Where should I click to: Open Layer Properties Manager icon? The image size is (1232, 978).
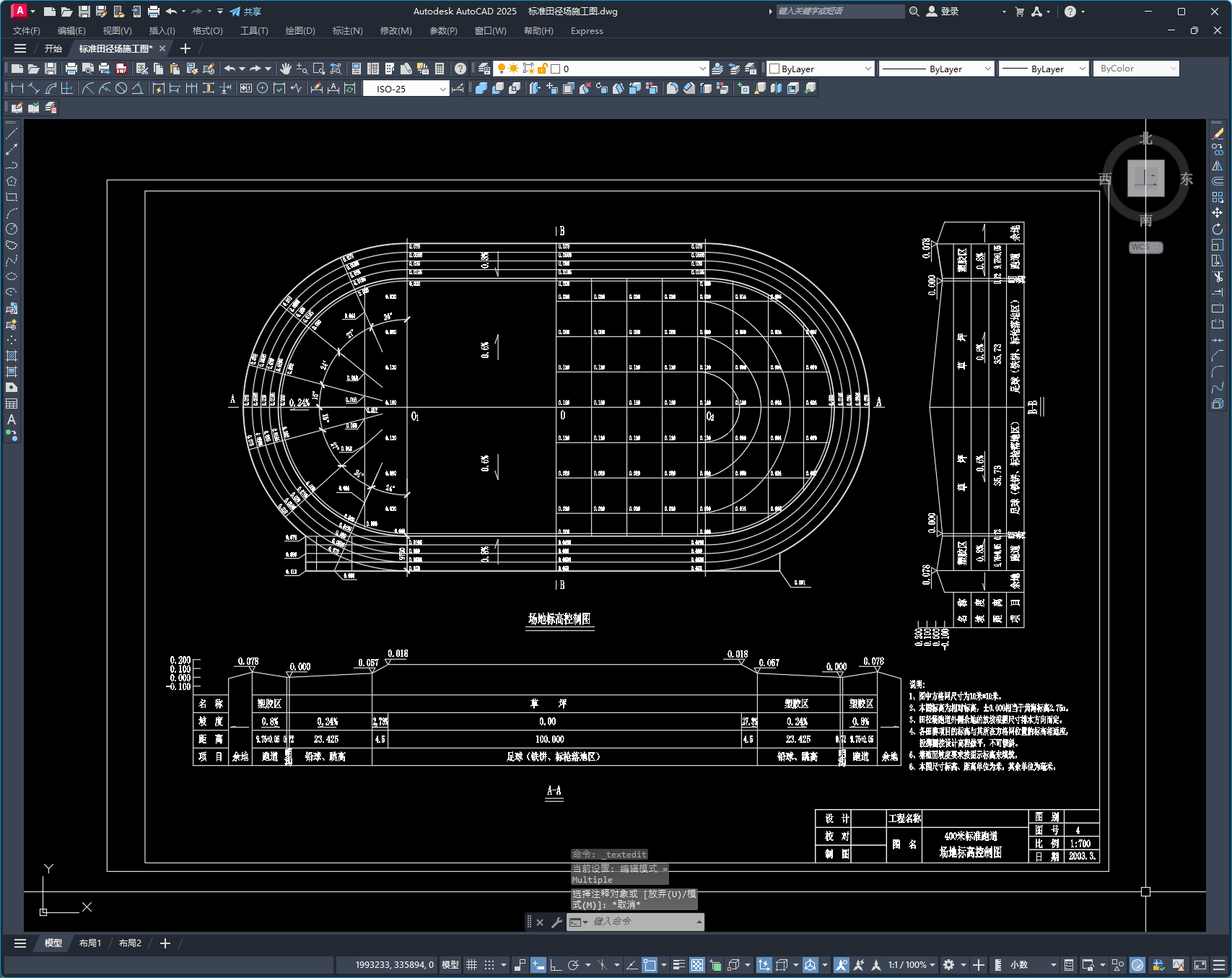click(x=484, y=69)
